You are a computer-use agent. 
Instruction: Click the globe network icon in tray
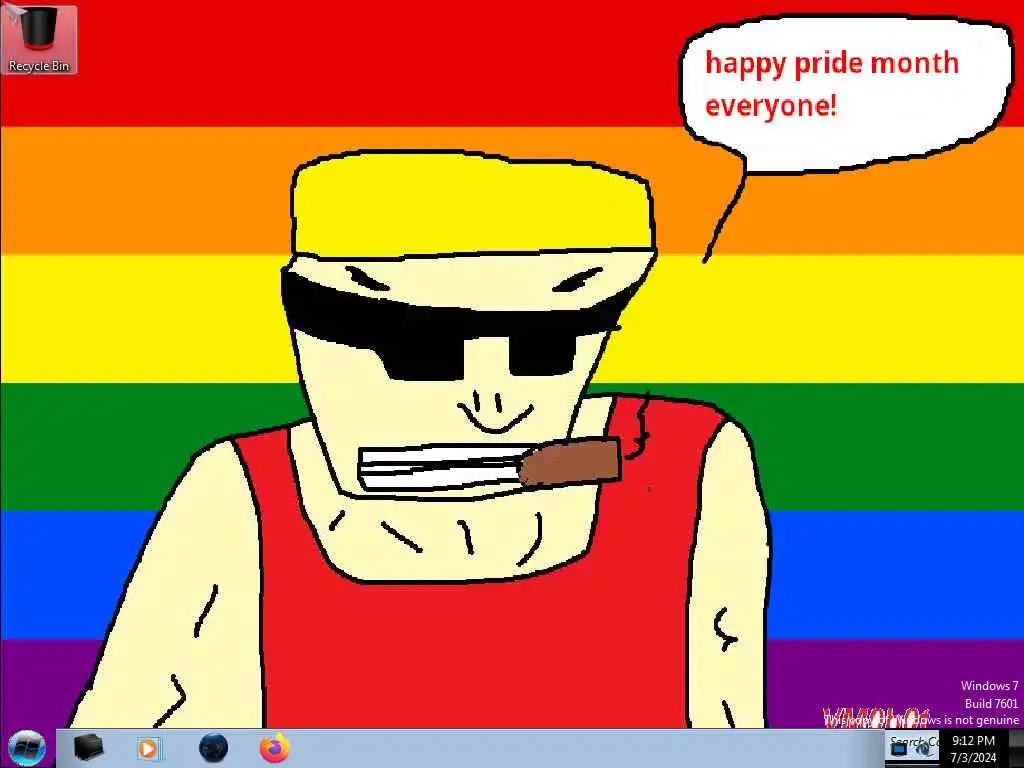923,750
